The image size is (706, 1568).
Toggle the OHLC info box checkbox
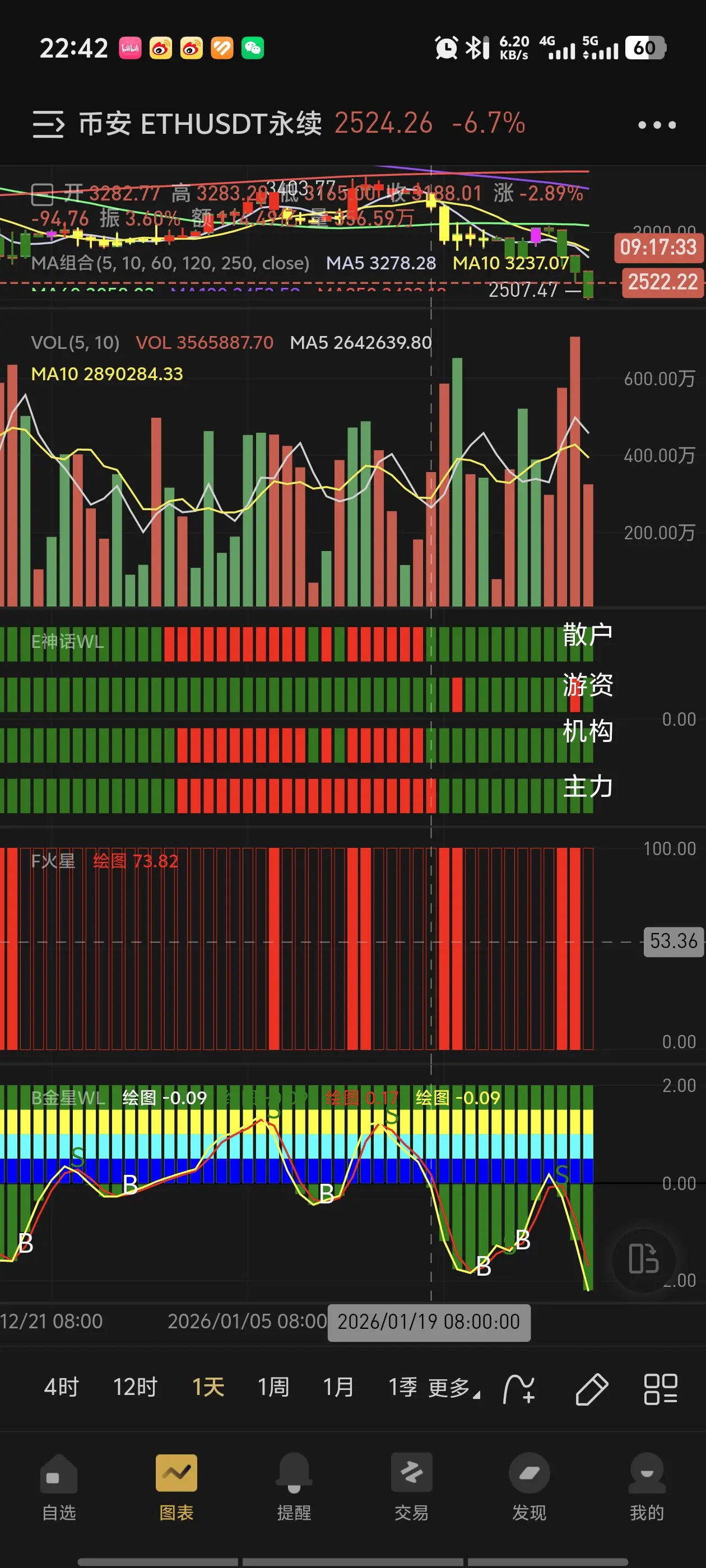[42, 195]
